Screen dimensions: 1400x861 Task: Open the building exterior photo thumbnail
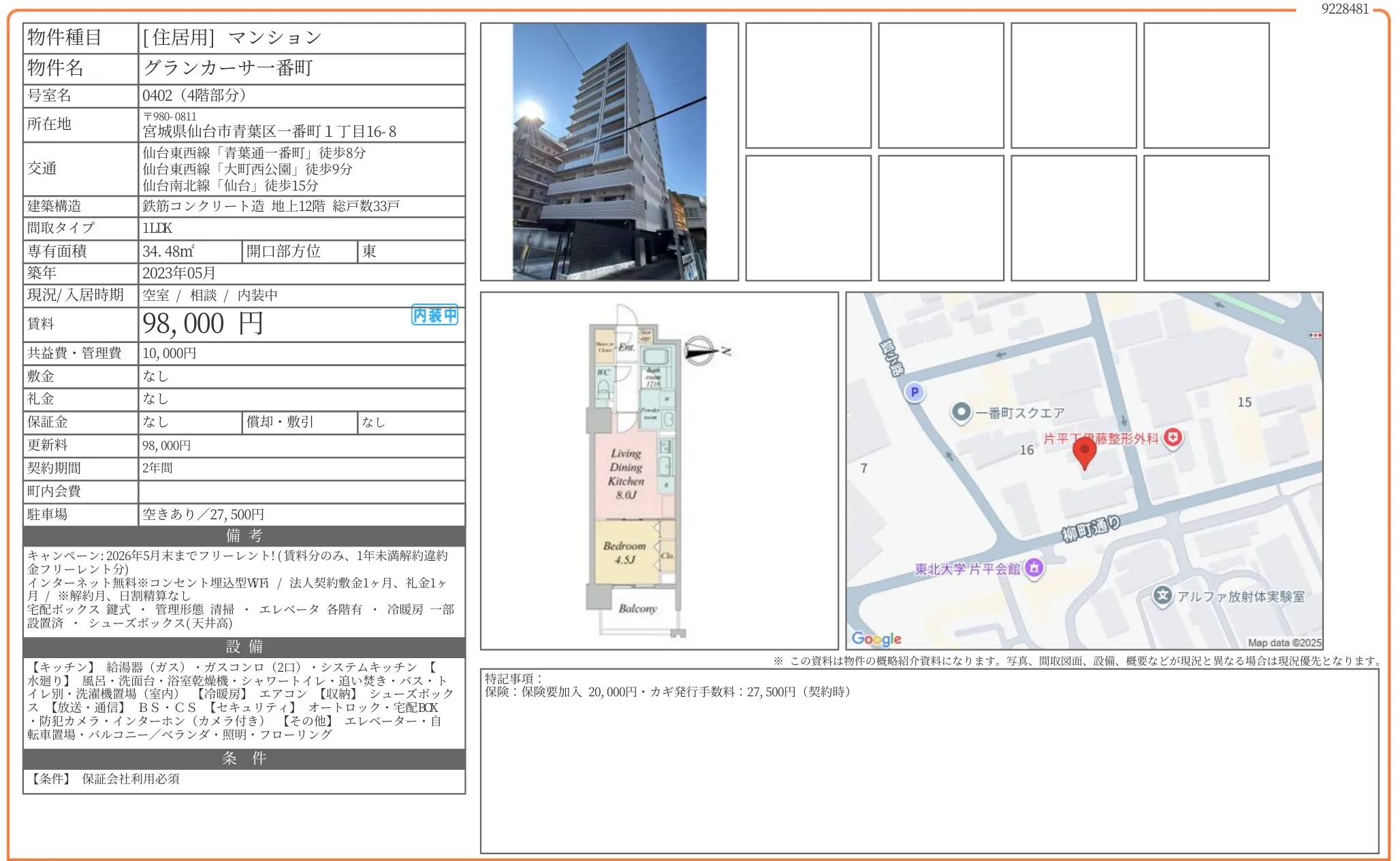click(609, 150)
